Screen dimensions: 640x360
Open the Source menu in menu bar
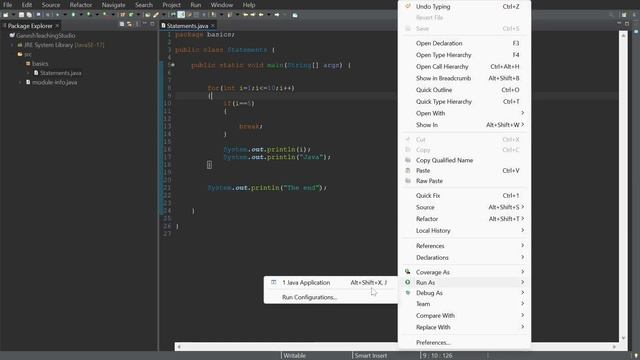click(51, 5)
